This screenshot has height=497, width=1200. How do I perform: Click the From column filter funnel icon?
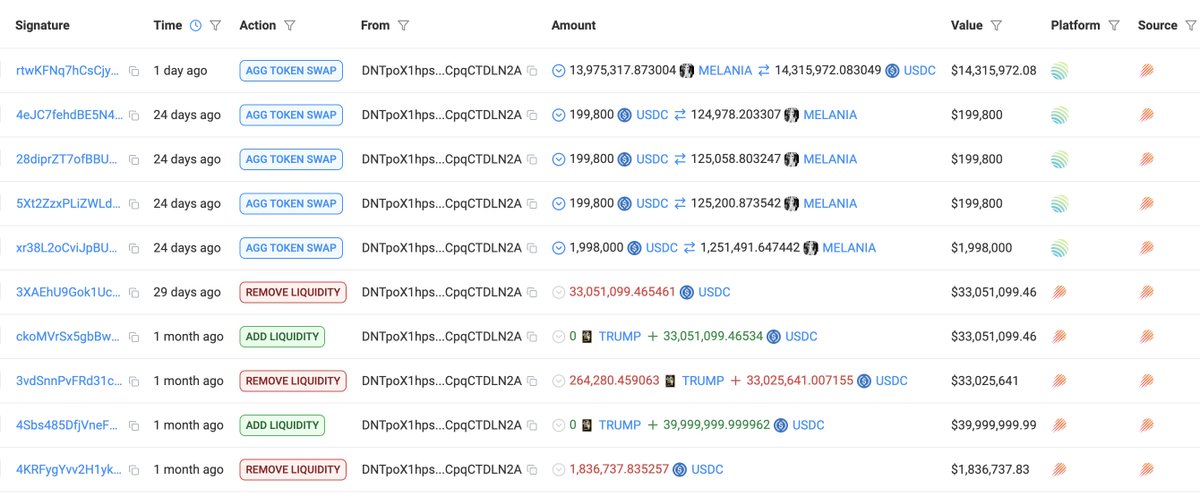click(x=404, y=26)
